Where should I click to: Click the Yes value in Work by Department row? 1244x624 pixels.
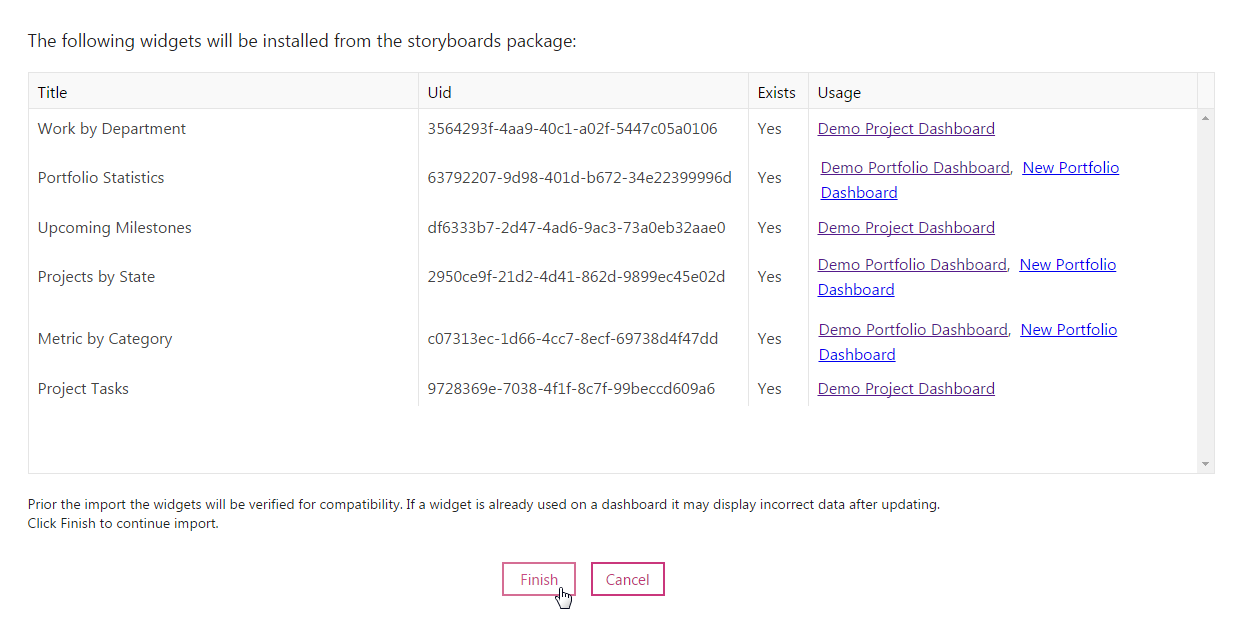pyautogui.click(x=769, y=128)
